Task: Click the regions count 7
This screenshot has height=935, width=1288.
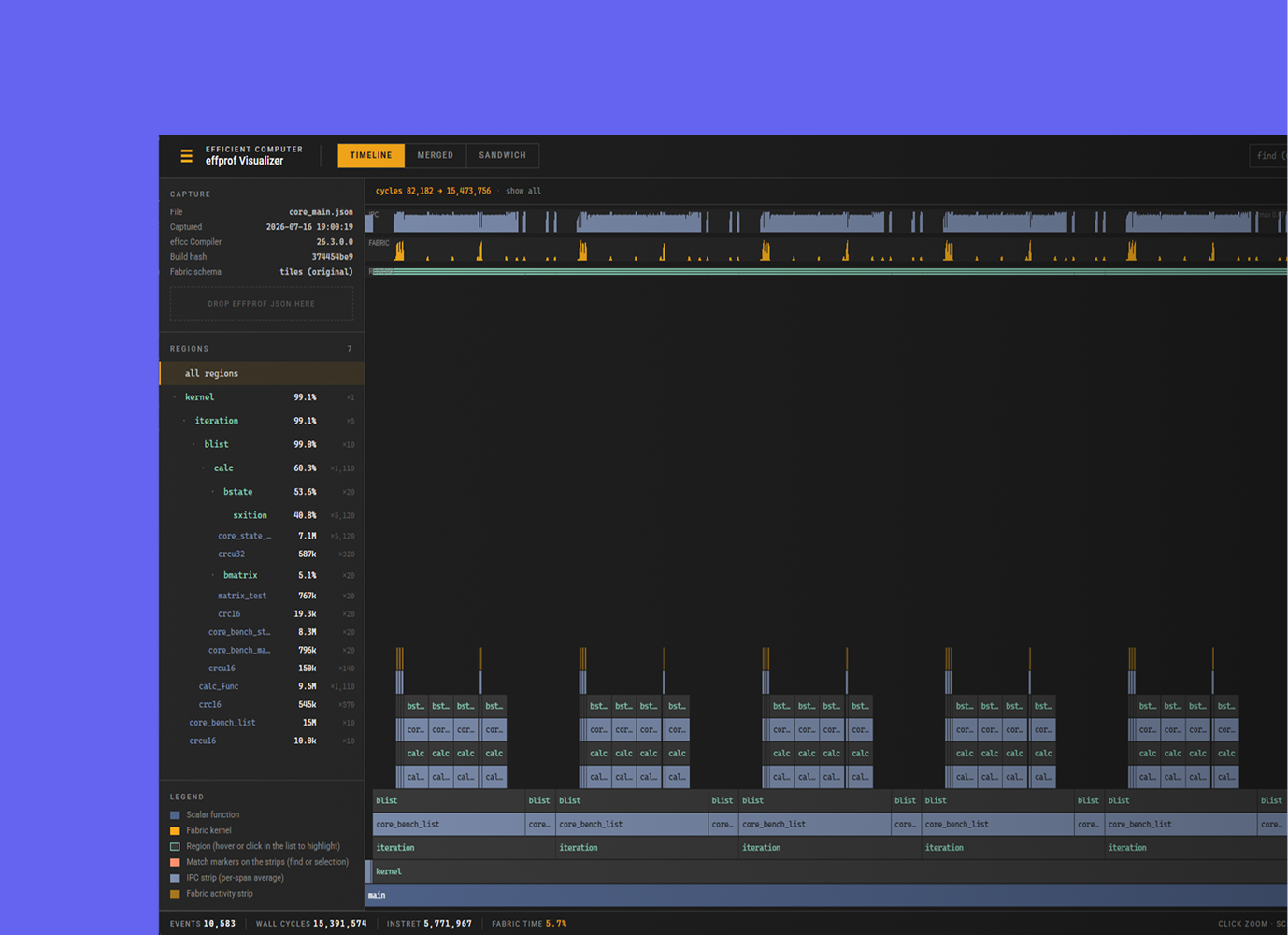Action: pyautogui.click(x=350, y=349)
